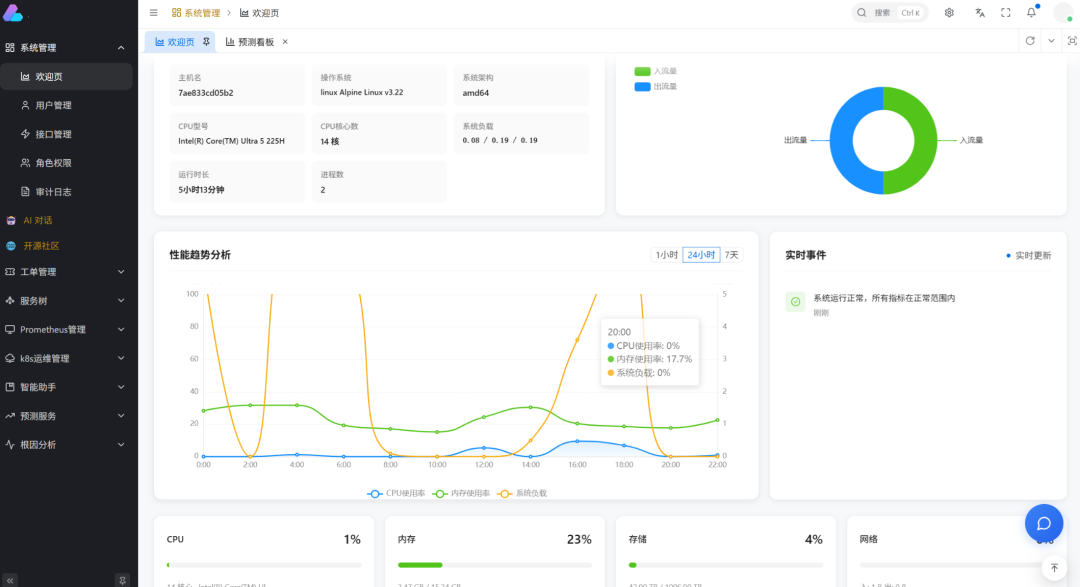Click the 系统管理 breadcrumb icon
This screenshot has height=587, width=1080.
click(x=176, y=12)
